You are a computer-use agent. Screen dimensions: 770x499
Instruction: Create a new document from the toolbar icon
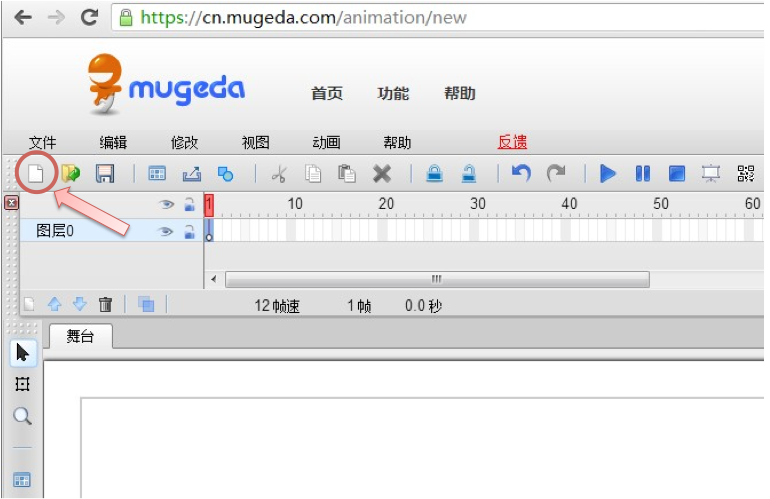(x=36, y=173)
